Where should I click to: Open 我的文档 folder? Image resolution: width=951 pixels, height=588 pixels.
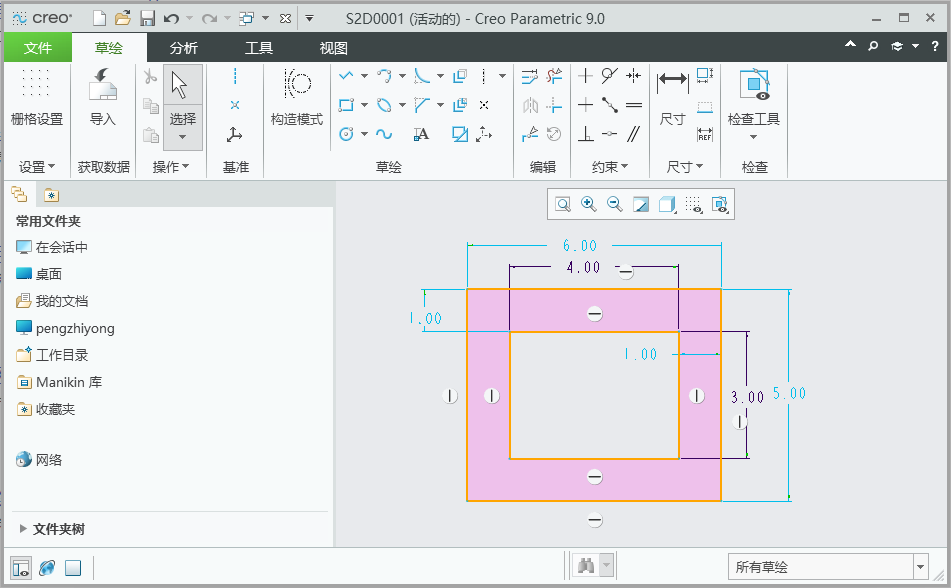coord(52,301)
